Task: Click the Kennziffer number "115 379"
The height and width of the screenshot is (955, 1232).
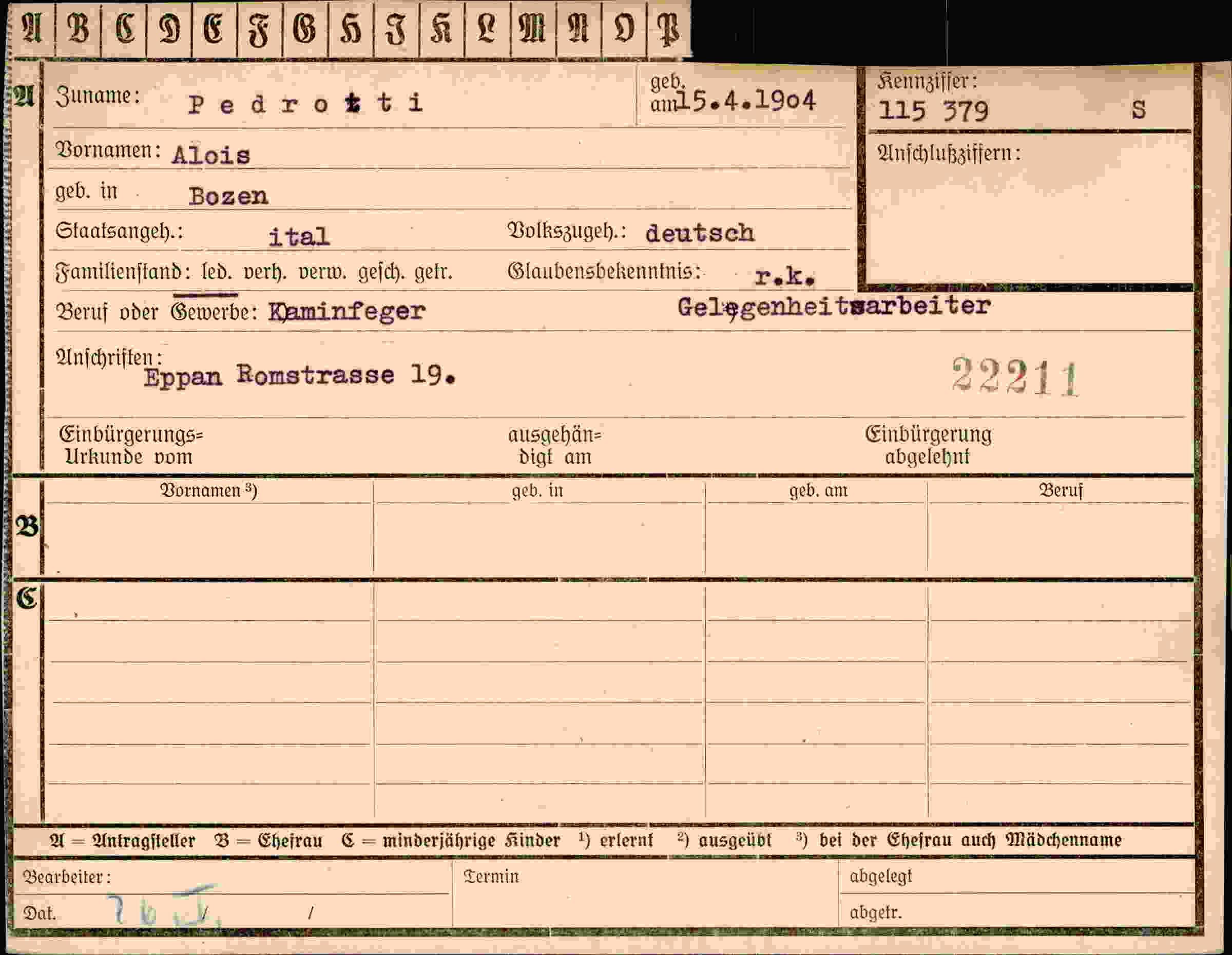Action: pos(934,111)
